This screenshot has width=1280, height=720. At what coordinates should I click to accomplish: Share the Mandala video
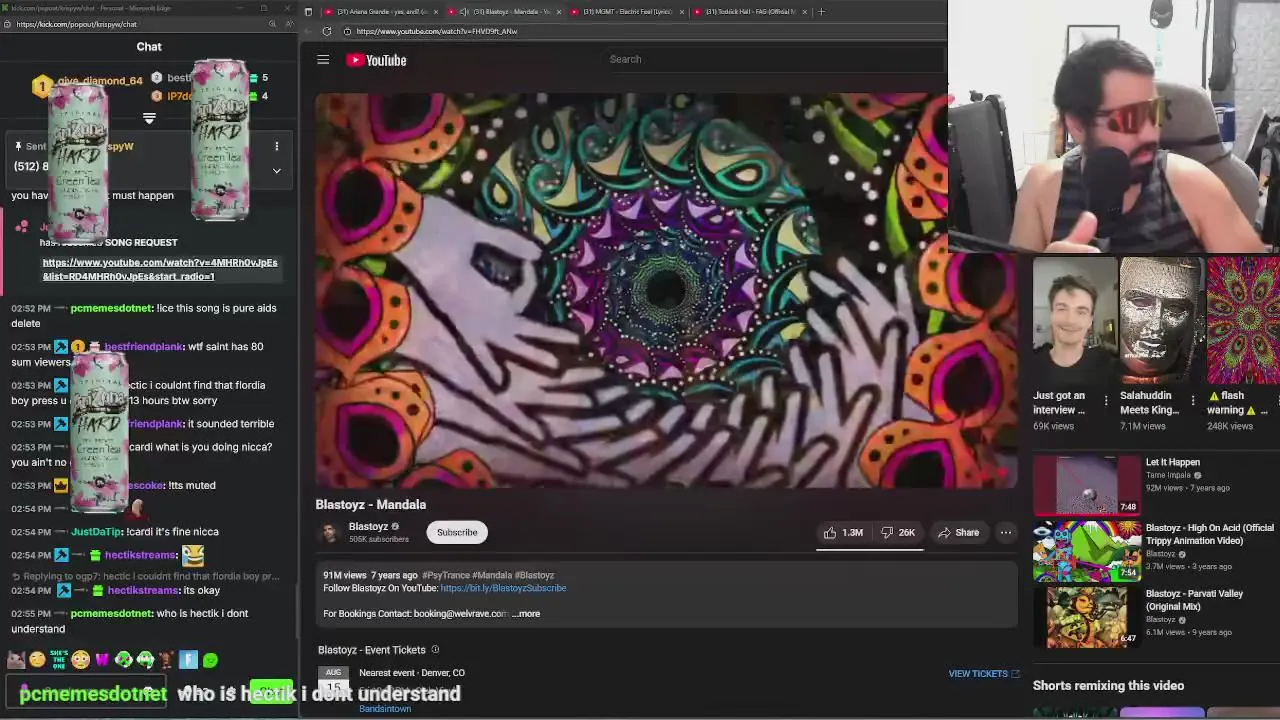(x=958, y=533)
